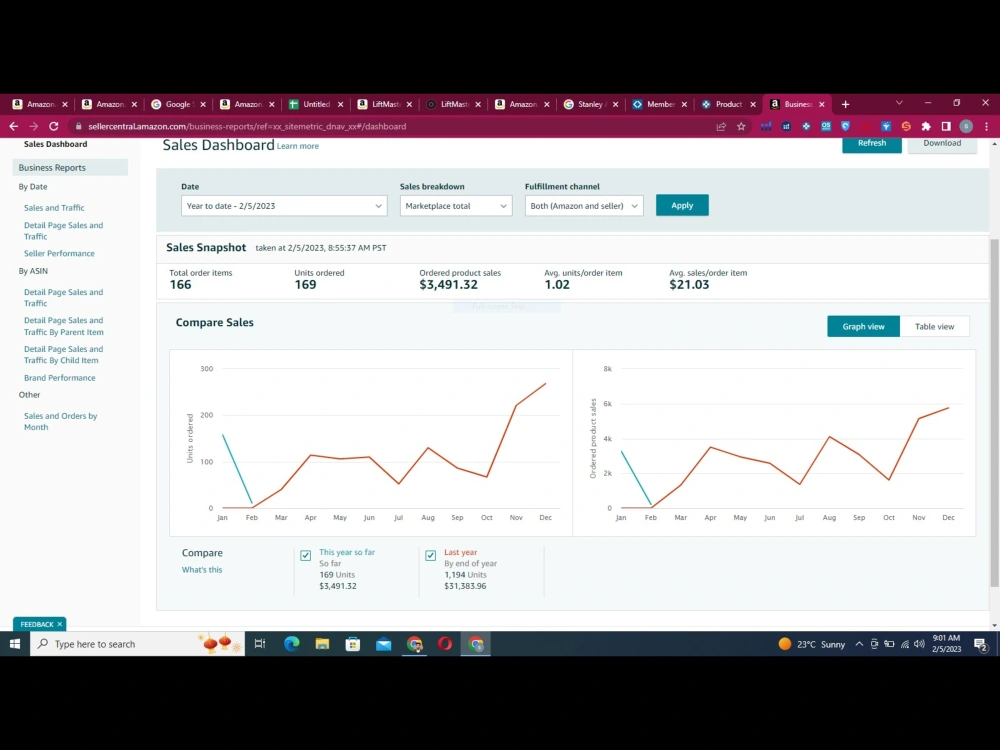Toggle the browser side panel icon
Viewport: 1000px width, 750px height.
click(x=946, y=126)
